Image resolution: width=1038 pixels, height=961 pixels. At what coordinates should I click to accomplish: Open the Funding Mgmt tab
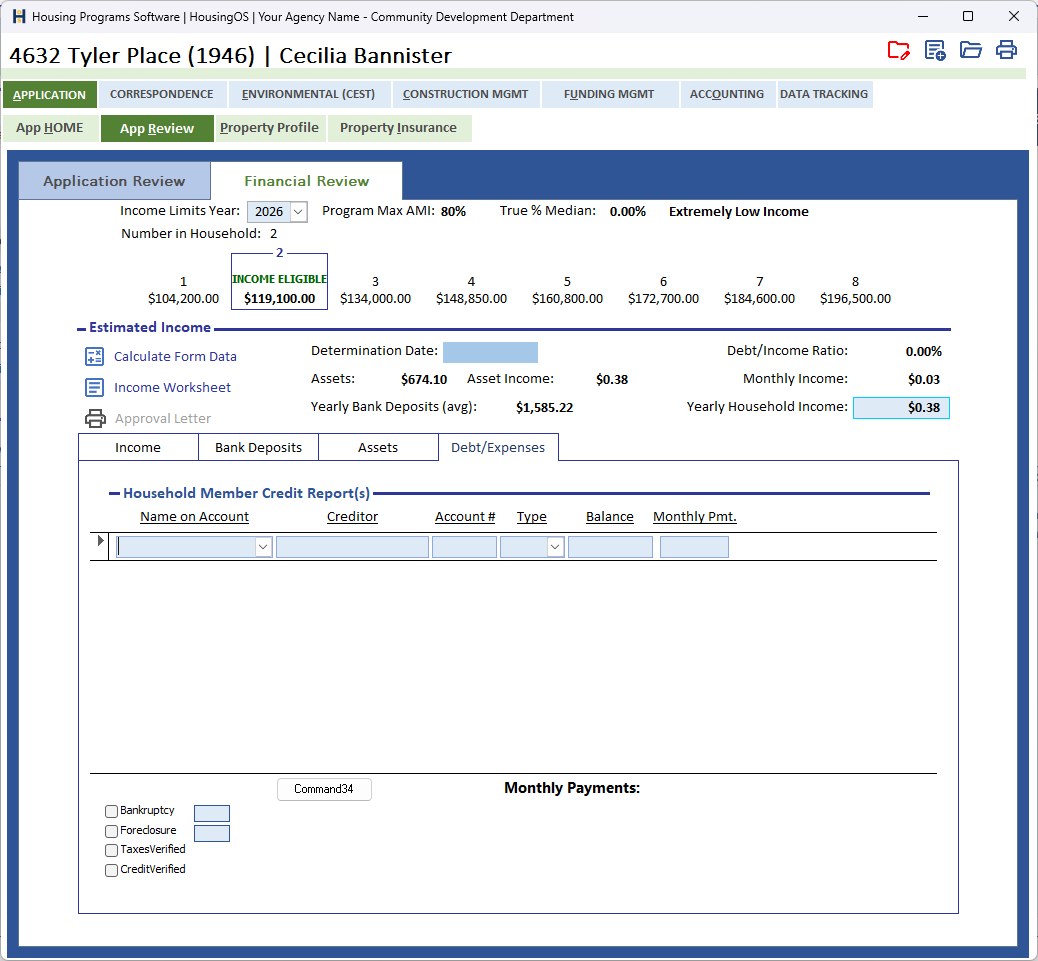coord(609,94)
